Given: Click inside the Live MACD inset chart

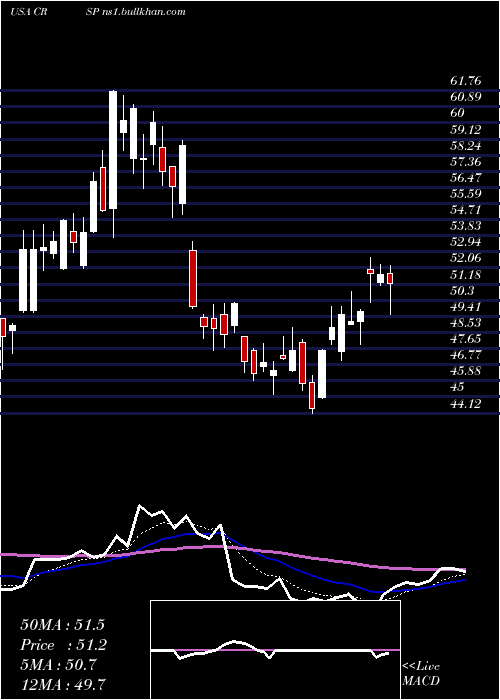Looking at the screenshot, I should click(275, 650).
